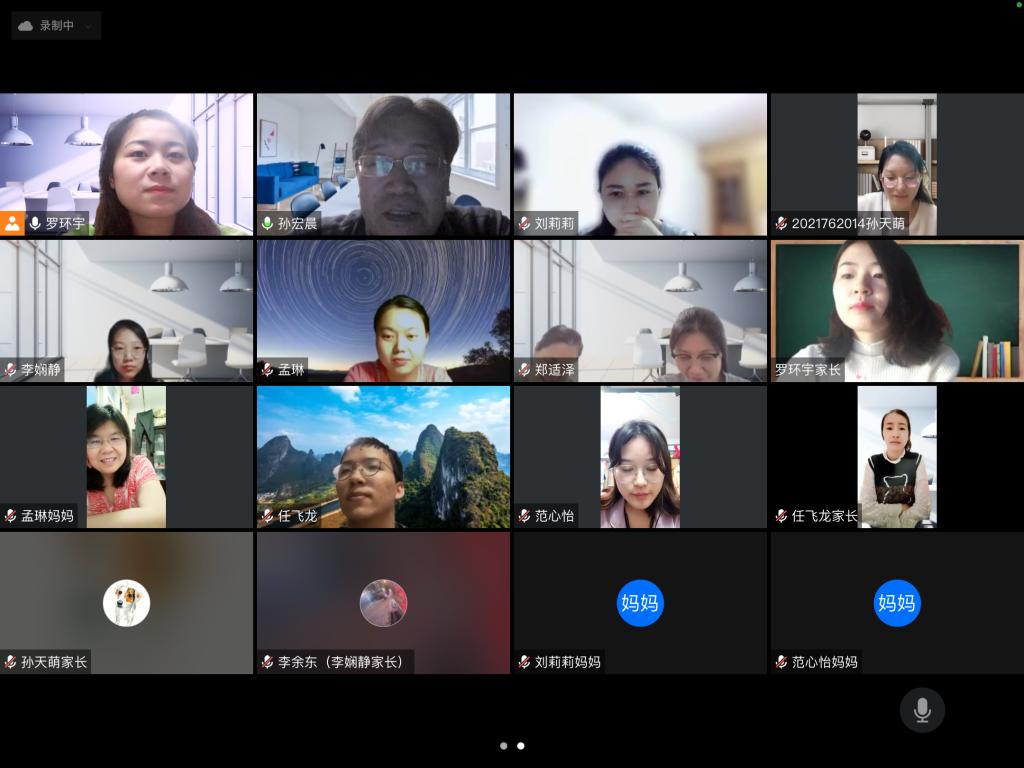This screenshot has width=1024, height=768.
Task: Select the 李娴静 name label
Action: pos(40,370)
